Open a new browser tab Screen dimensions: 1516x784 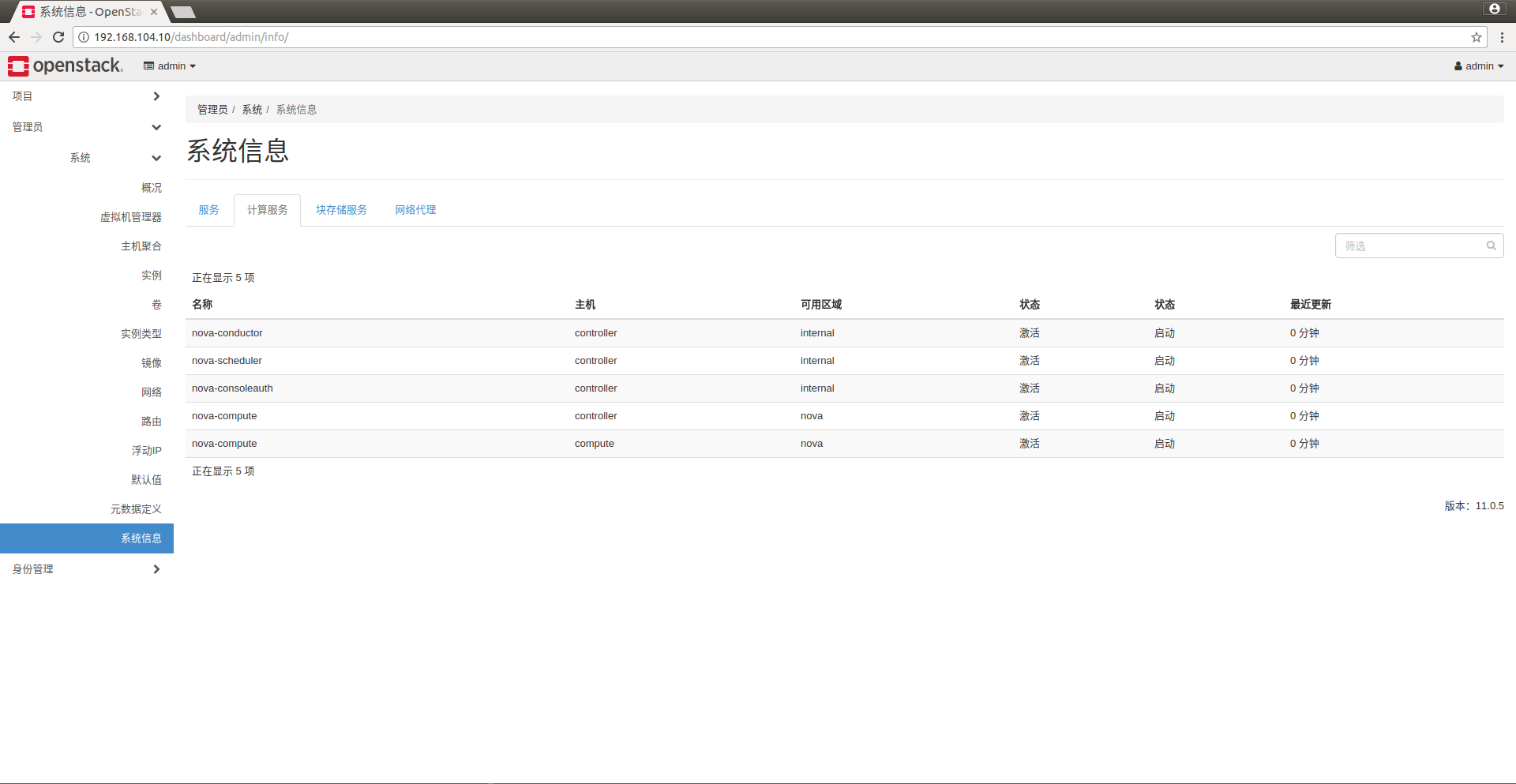pos(183,12)
